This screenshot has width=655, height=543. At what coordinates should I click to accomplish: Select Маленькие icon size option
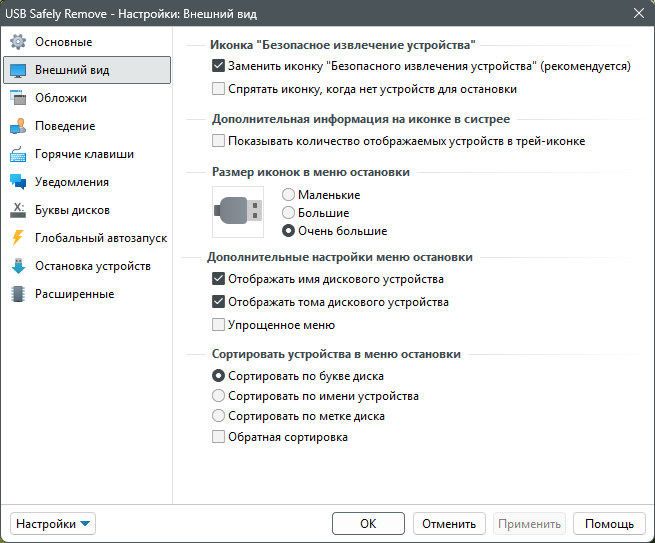[289, 195]
